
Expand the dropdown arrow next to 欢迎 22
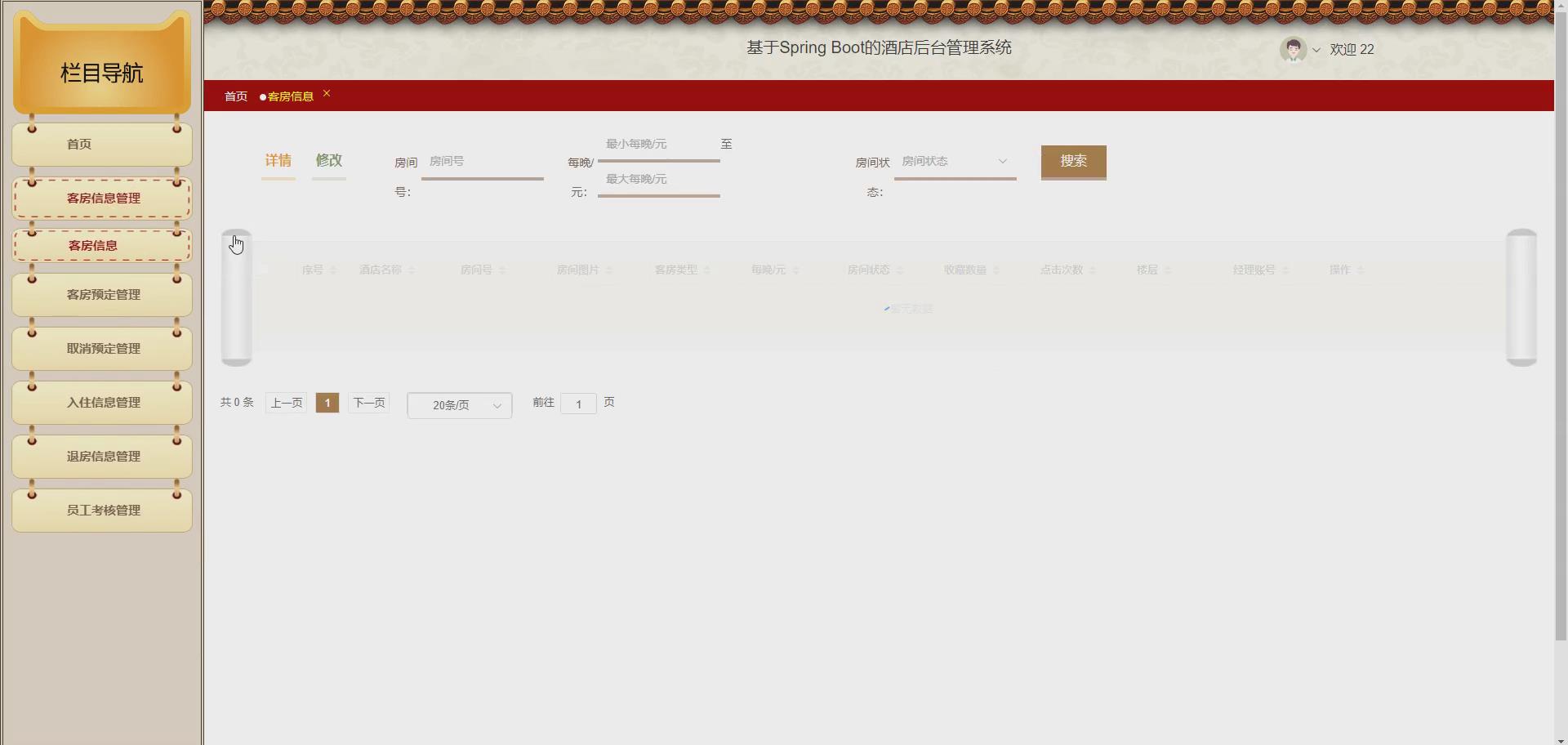tap(1316, 51)
